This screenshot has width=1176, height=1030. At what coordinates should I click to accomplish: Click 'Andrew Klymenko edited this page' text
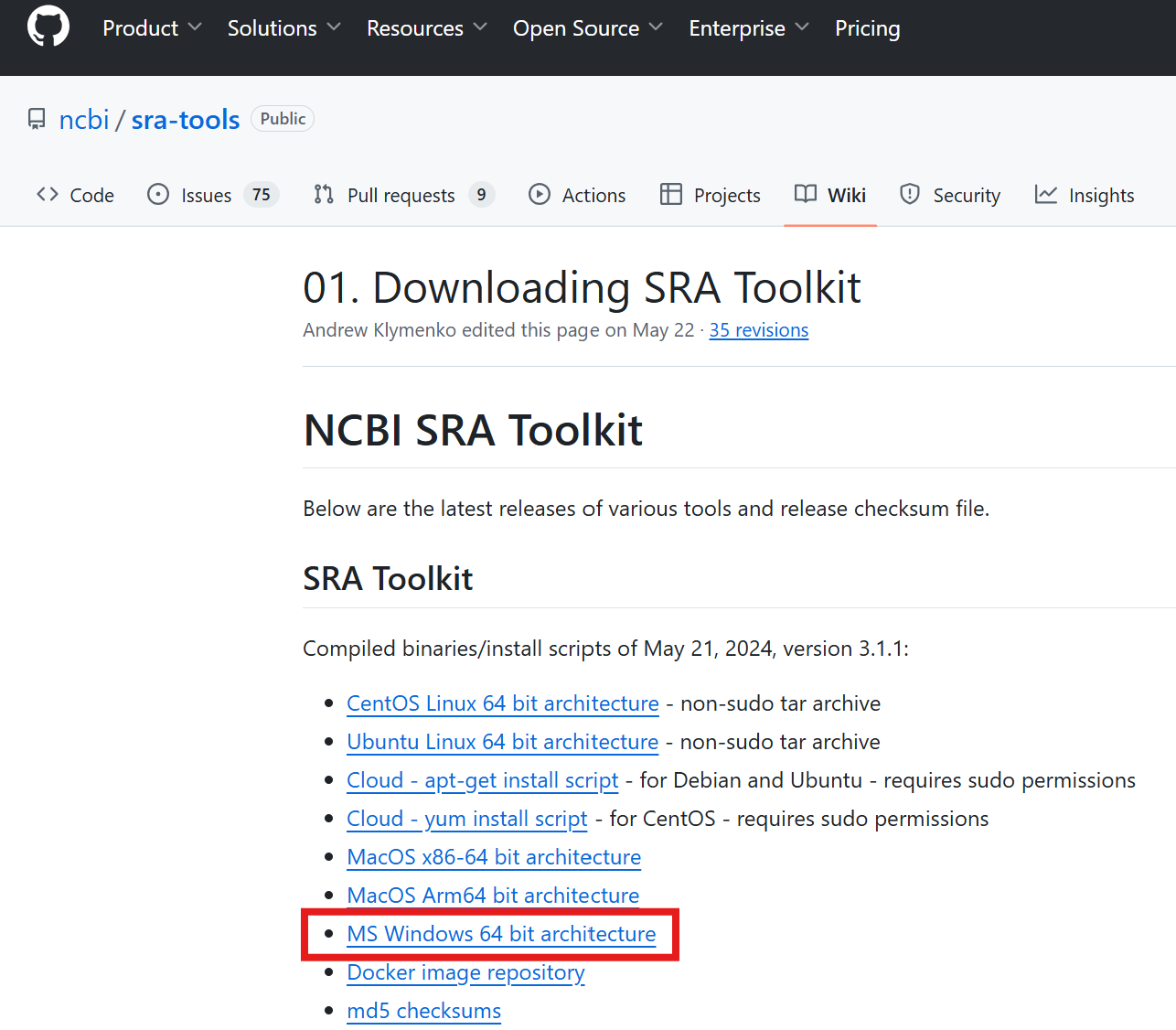(451, 330)
